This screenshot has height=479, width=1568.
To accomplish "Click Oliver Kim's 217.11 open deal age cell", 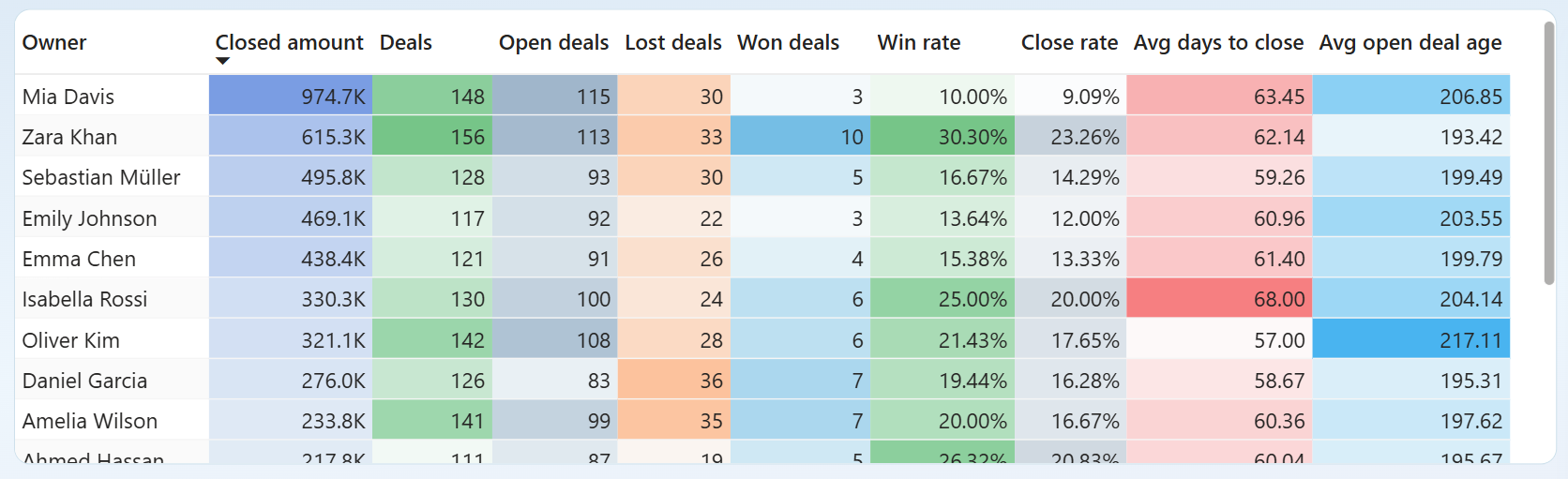I will (1410, 340).
